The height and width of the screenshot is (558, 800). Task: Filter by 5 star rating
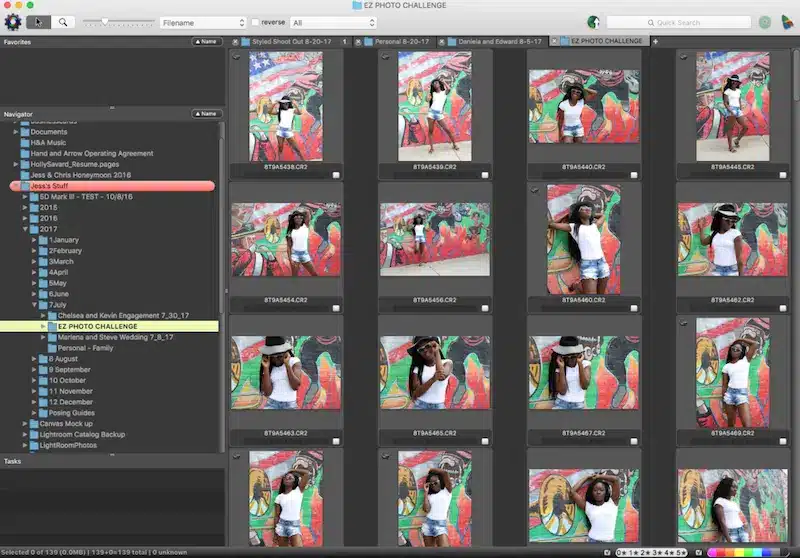680,552
